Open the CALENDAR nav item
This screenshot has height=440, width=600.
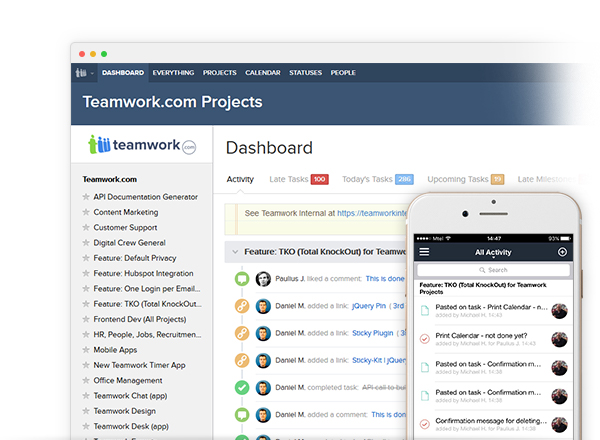(263, 73)
